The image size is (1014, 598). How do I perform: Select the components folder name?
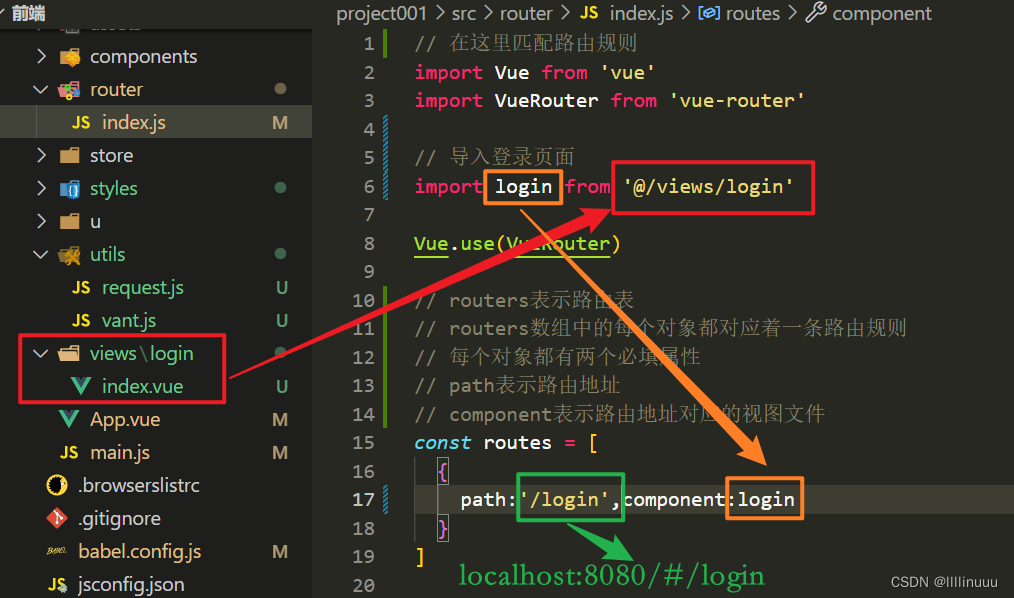click(x=144, y=57)
